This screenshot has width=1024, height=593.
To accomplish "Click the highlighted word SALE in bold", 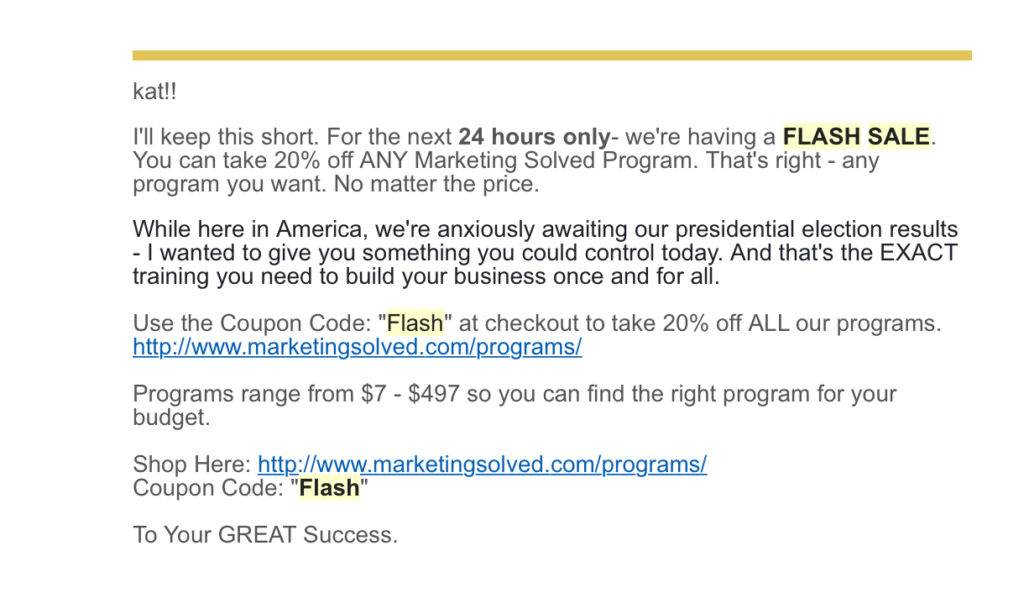I will coord(899,136).
